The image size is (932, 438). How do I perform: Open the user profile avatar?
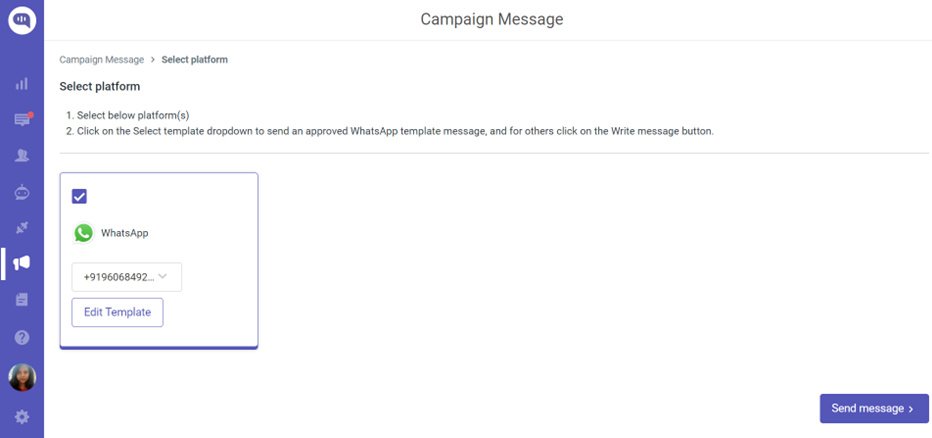[x=22, y=377]
